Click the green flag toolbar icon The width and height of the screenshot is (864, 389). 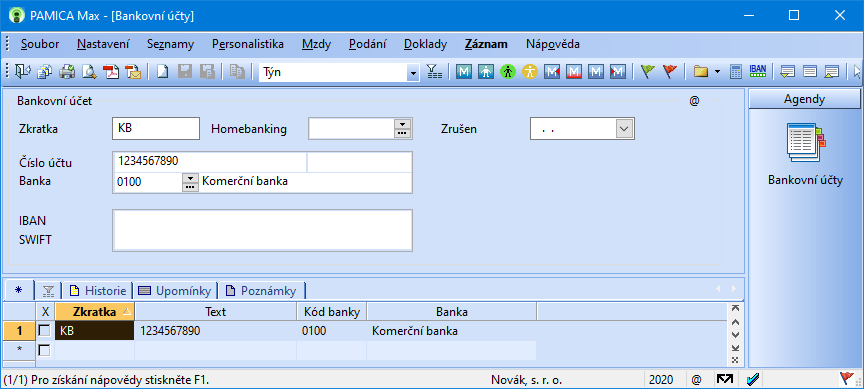[x=648, y=72]
